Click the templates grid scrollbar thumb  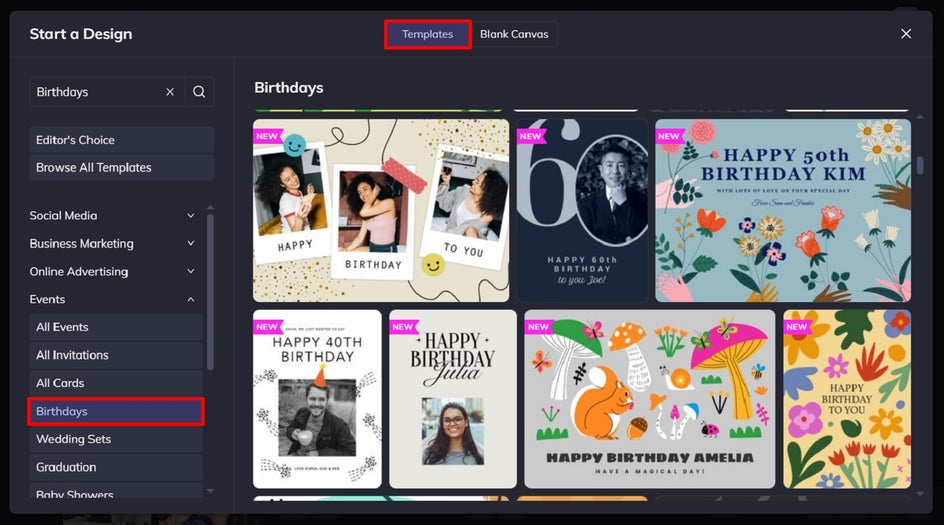[920, 166]
